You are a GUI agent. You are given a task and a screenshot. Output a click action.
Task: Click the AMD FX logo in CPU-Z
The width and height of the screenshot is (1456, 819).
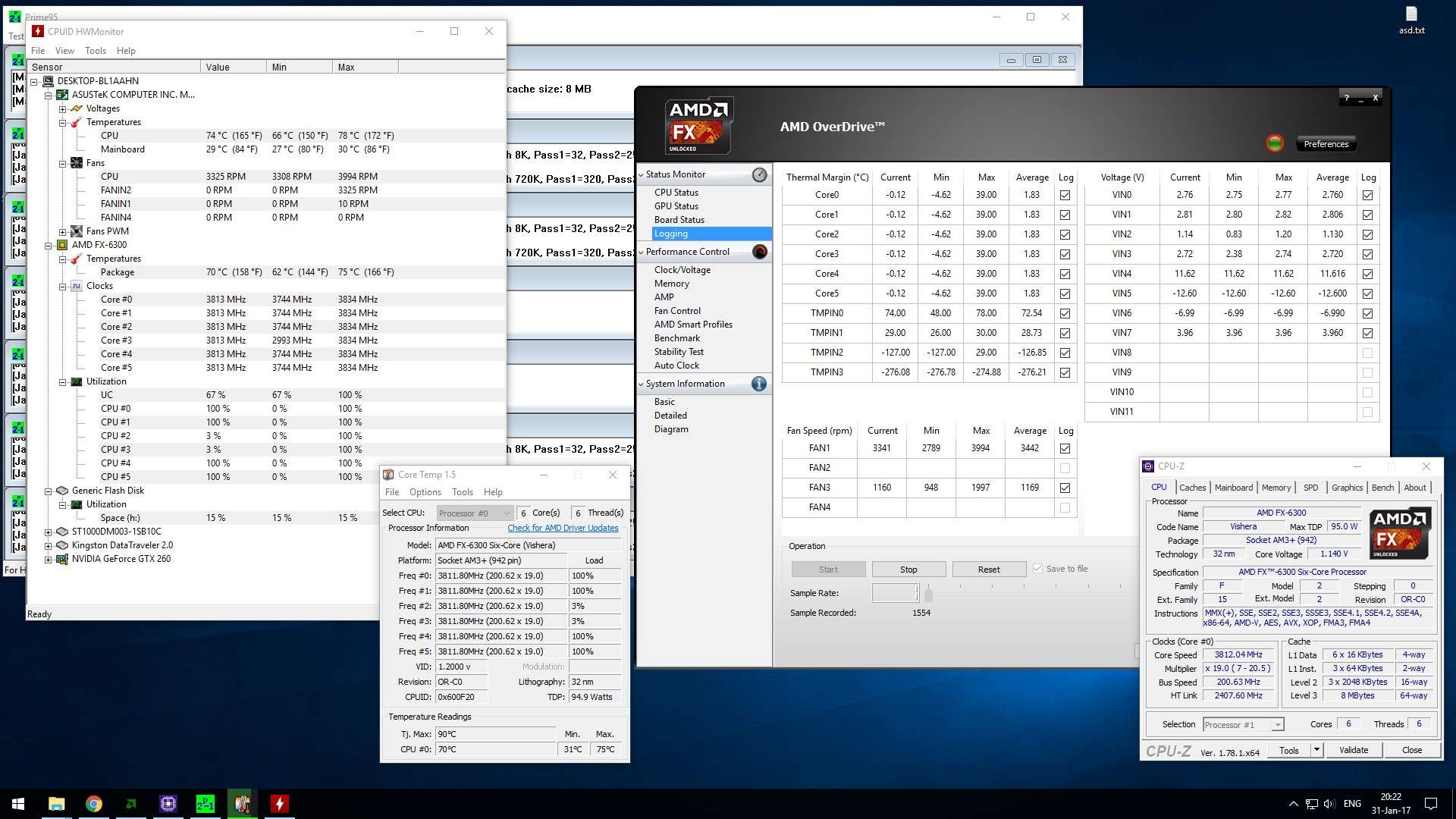[1401, 534]
